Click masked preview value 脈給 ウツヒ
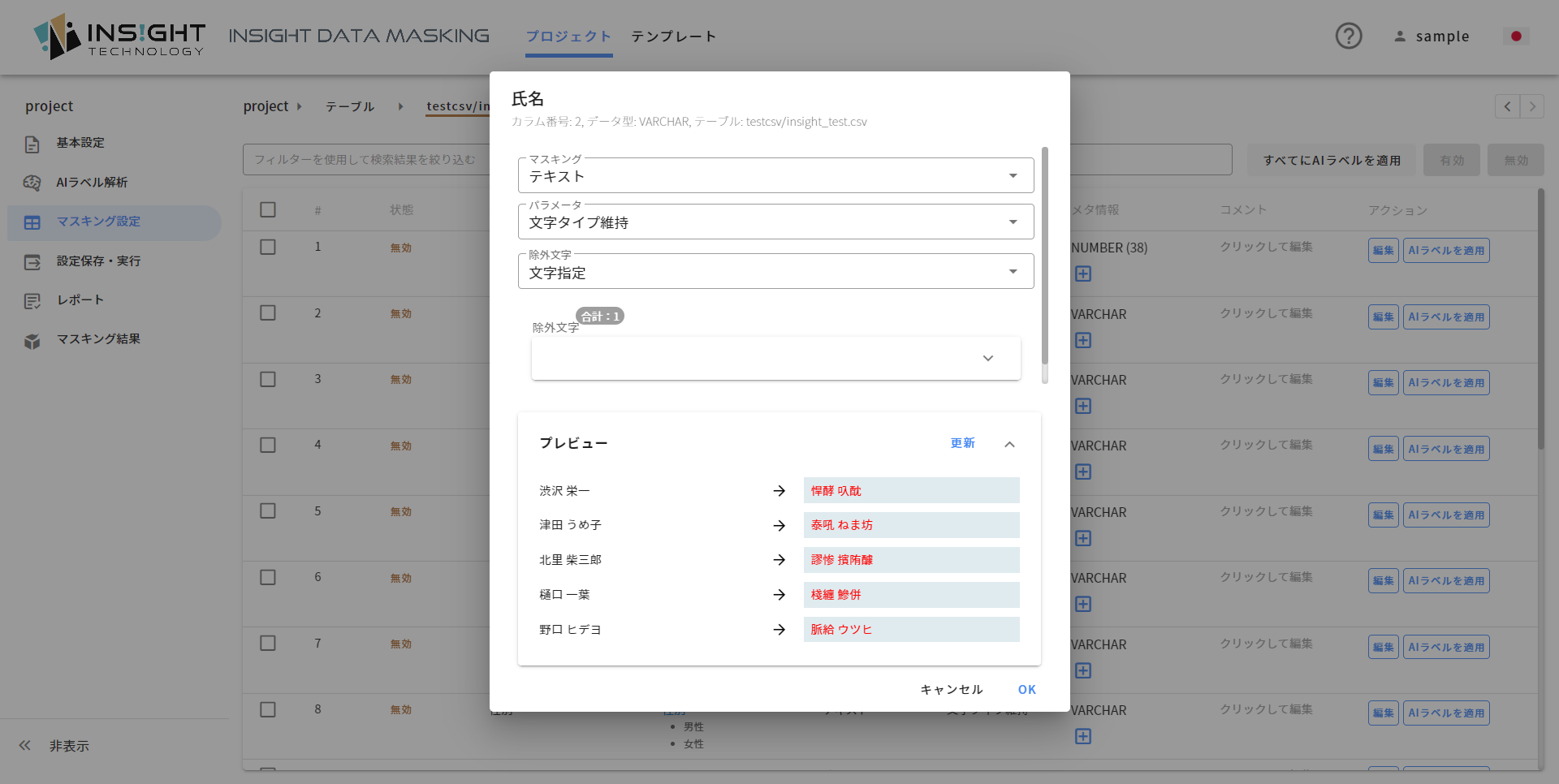1559x784 pixels. (911, 630)
